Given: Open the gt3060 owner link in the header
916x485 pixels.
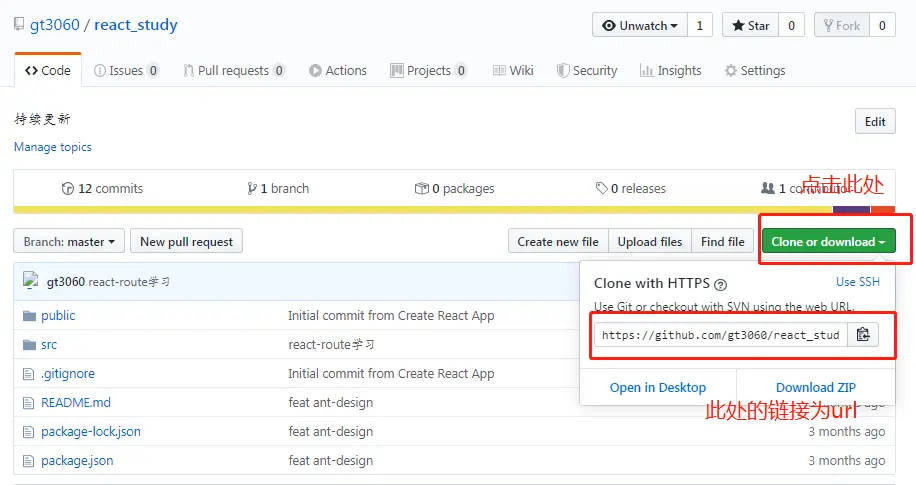Looking at the screenshot, I should click(54, 25).
